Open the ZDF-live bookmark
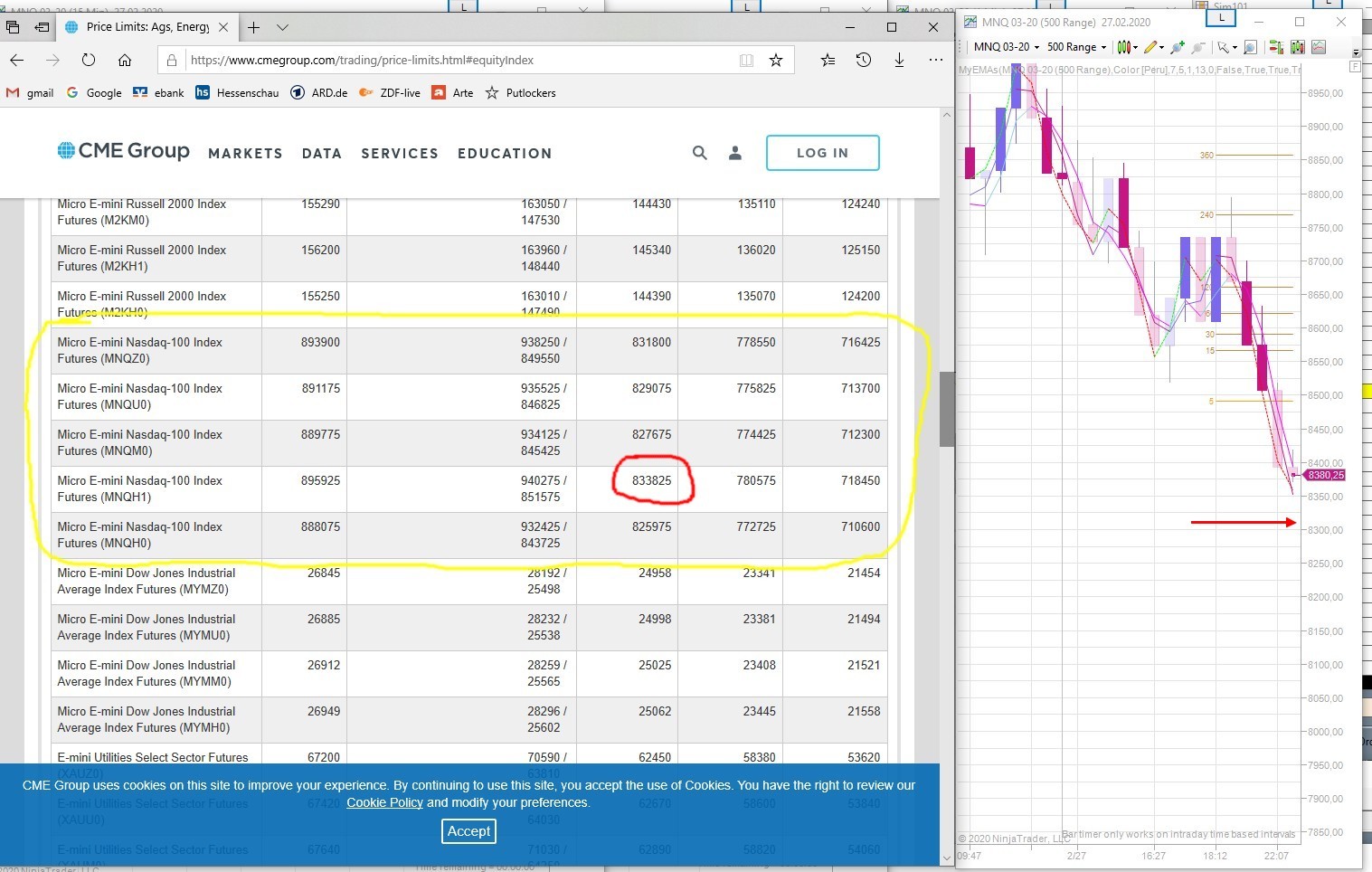1372x872 pixels. pyautogui.click(x=390, y=92)
